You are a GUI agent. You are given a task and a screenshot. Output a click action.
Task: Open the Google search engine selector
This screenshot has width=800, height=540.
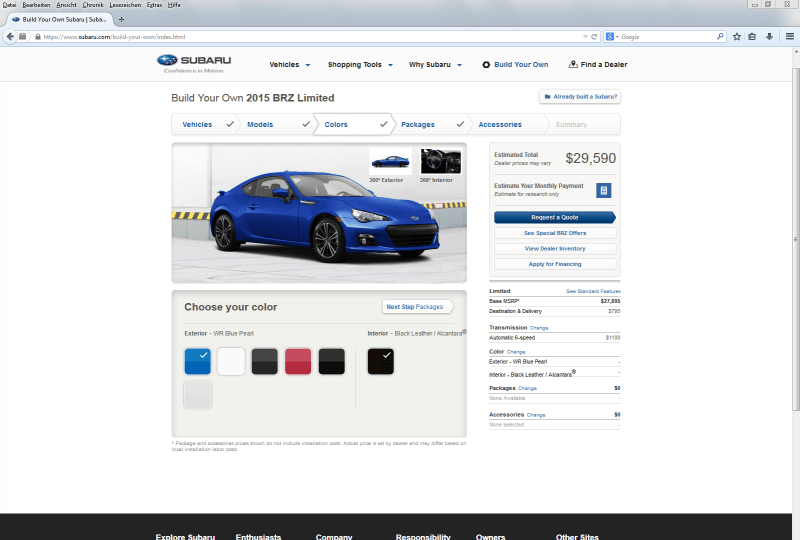click(611, 37)
